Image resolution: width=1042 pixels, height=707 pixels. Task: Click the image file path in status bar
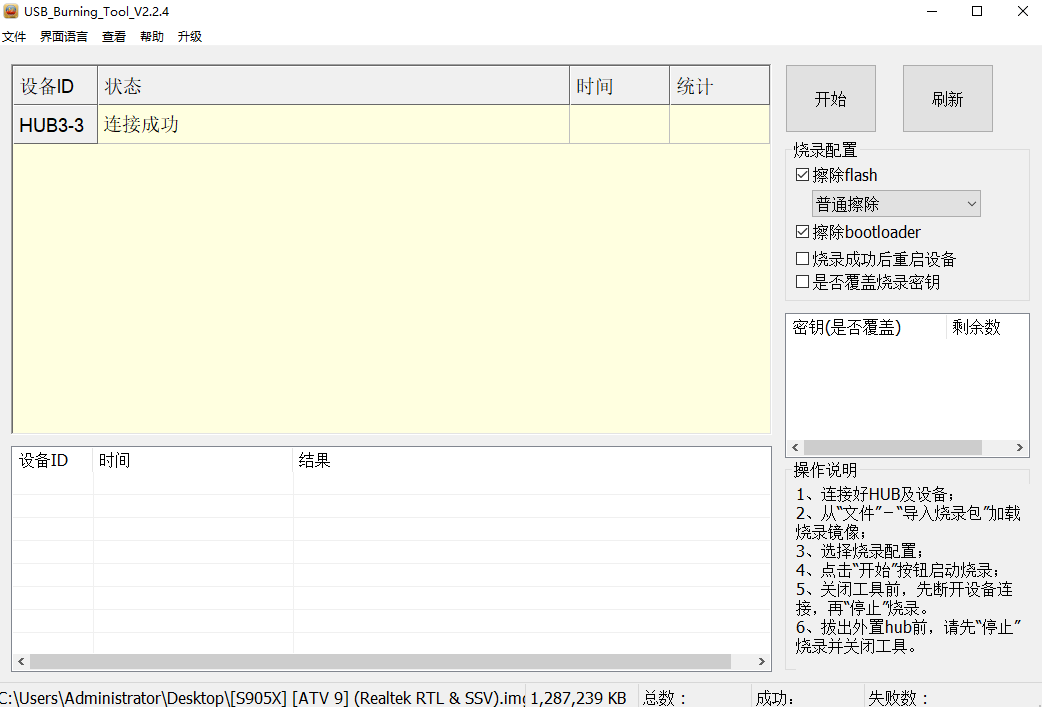pos(262,698)
